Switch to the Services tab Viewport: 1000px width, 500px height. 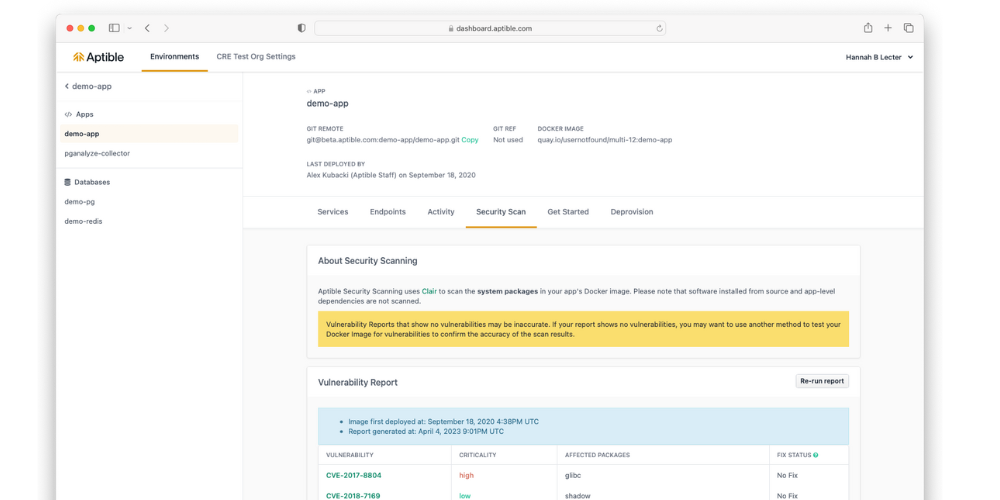pos(333,212)
